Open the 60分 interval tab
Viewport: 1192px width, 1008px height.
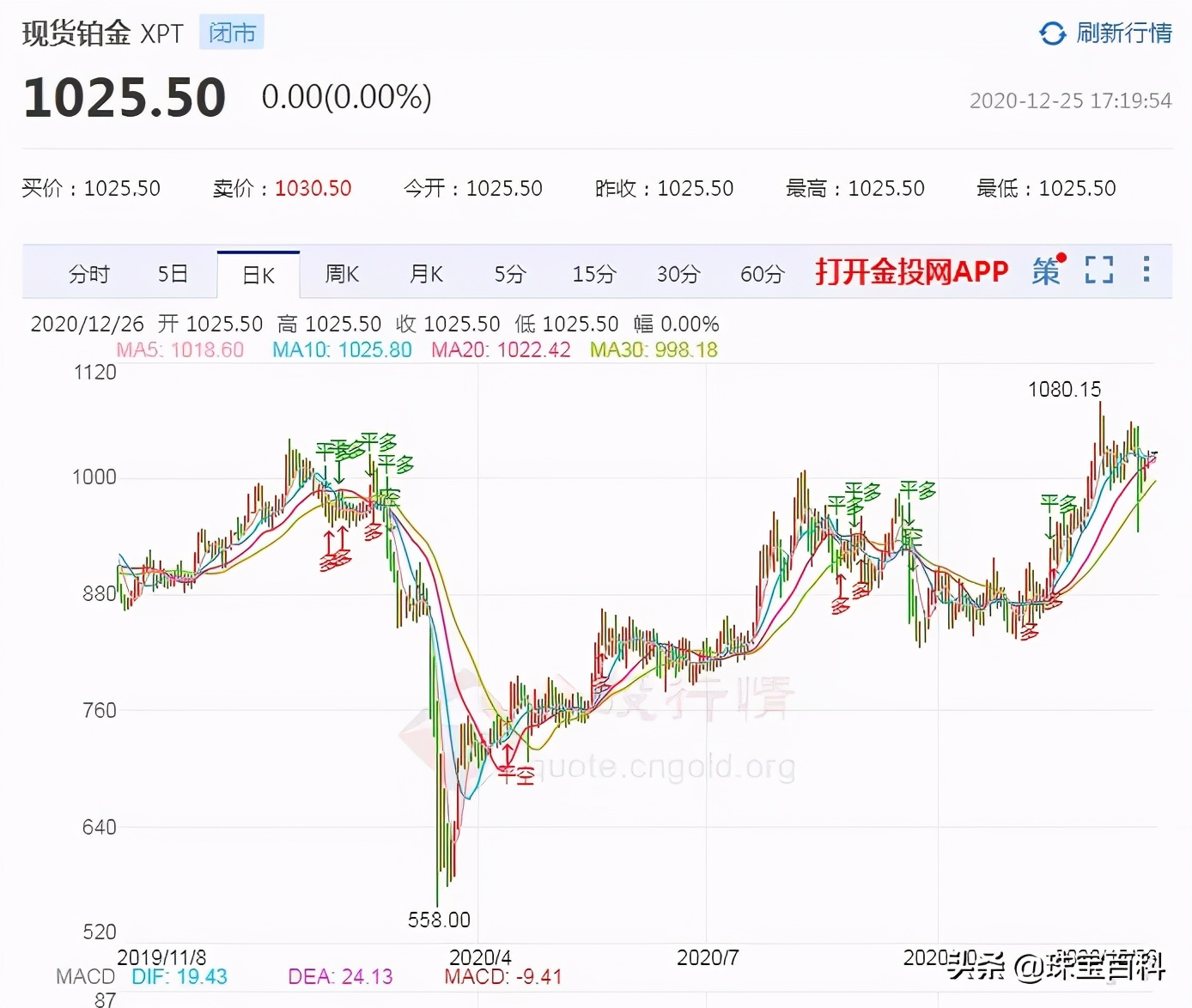coord(761,273)
